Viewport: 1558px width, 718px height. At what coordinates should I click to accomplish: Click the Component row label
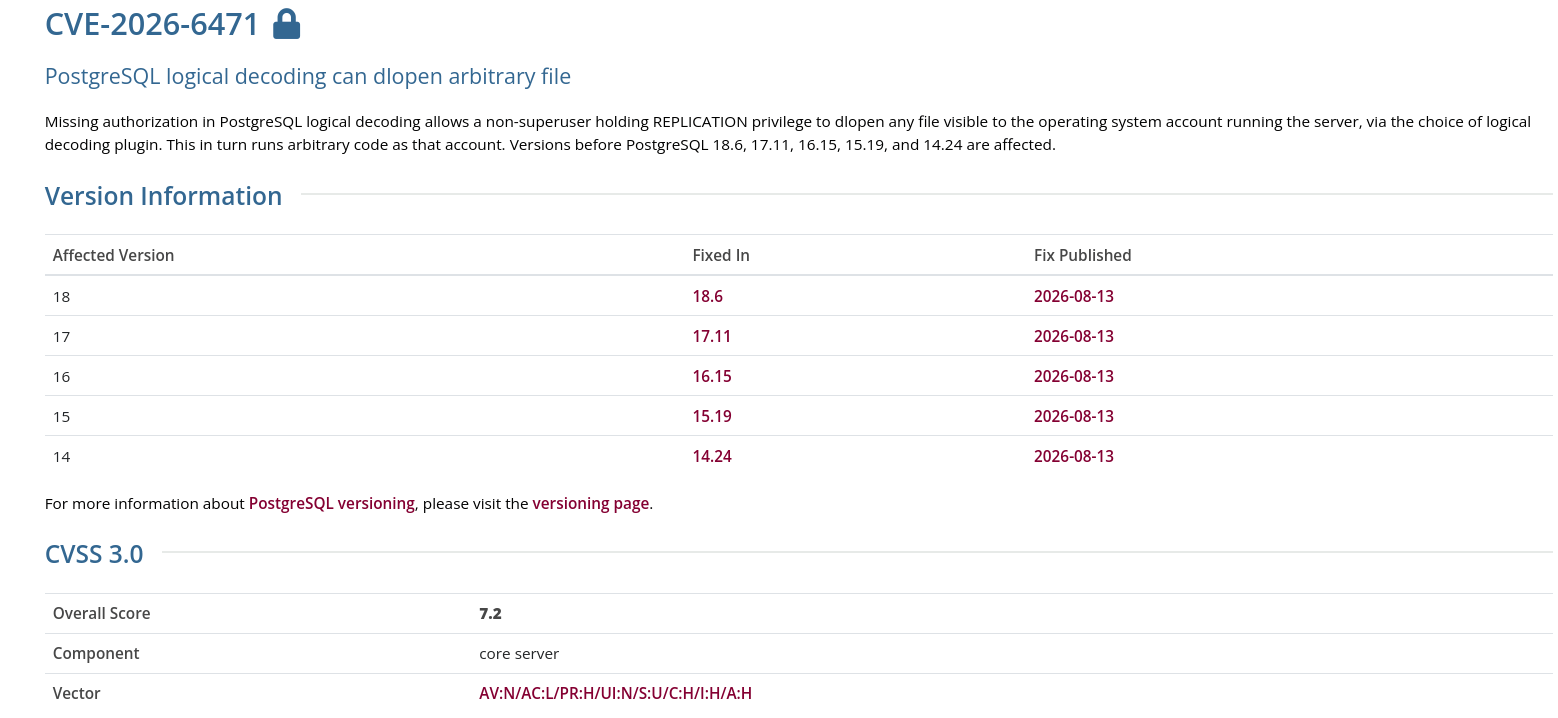point(96,653)
